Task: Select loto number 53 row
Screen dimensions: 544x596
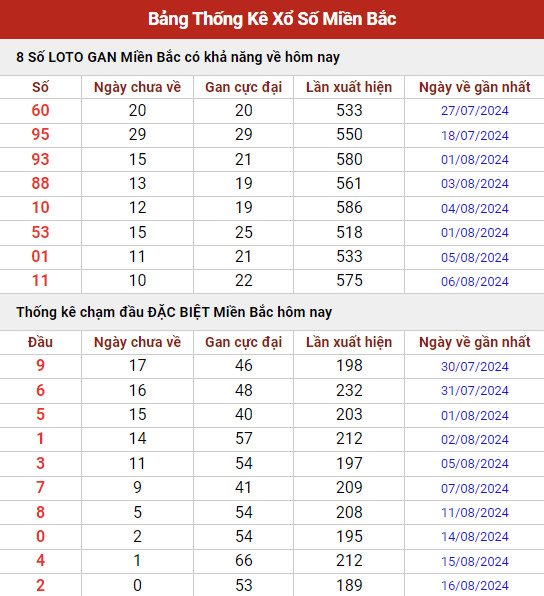Action: 272,233
